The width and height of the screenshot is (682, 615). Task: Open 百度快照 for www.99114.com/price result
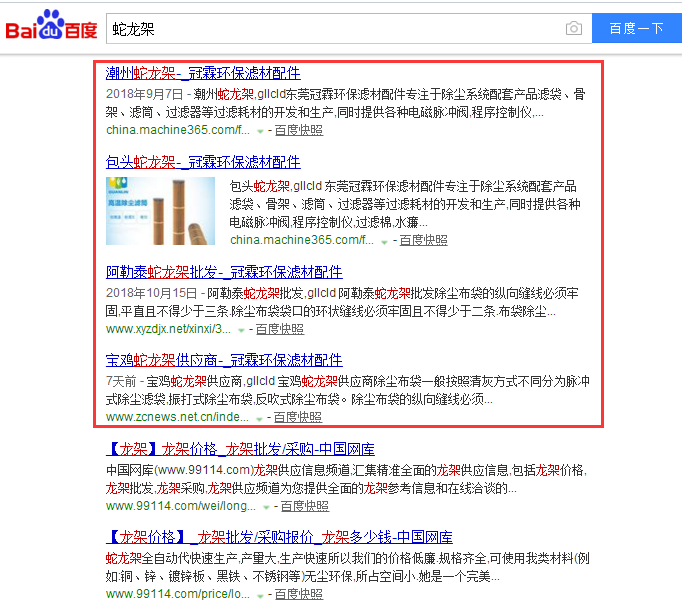pos(299,594)
